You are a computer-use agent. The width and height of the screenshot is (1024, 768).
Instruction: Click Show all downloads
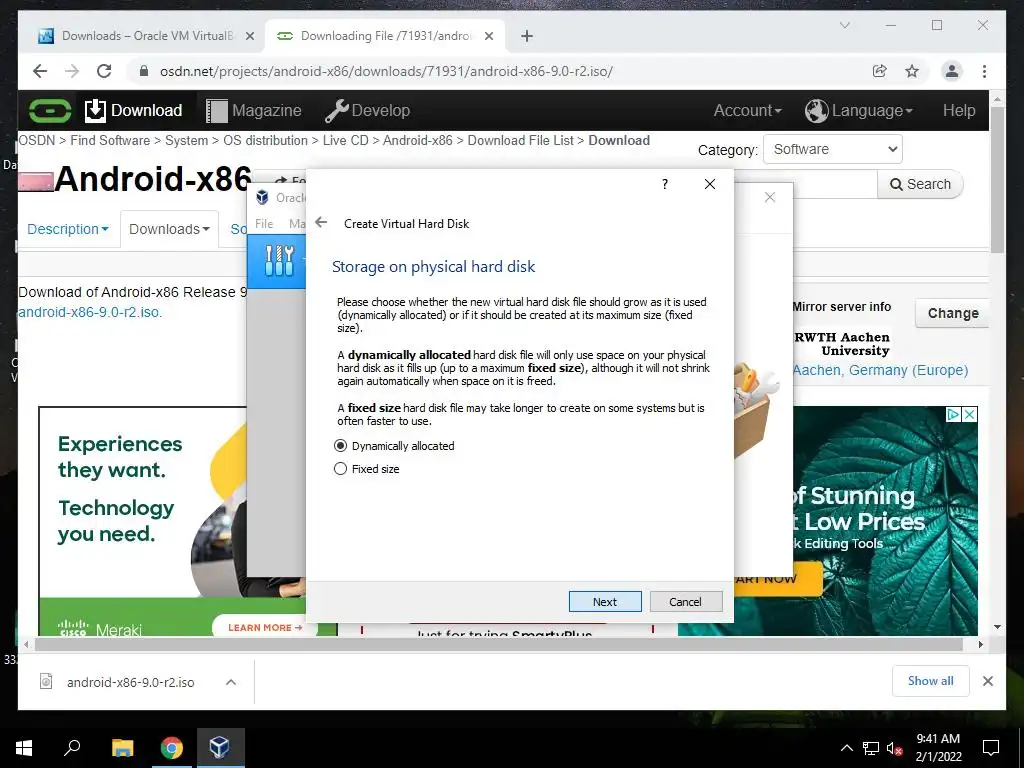pos(931,681)
